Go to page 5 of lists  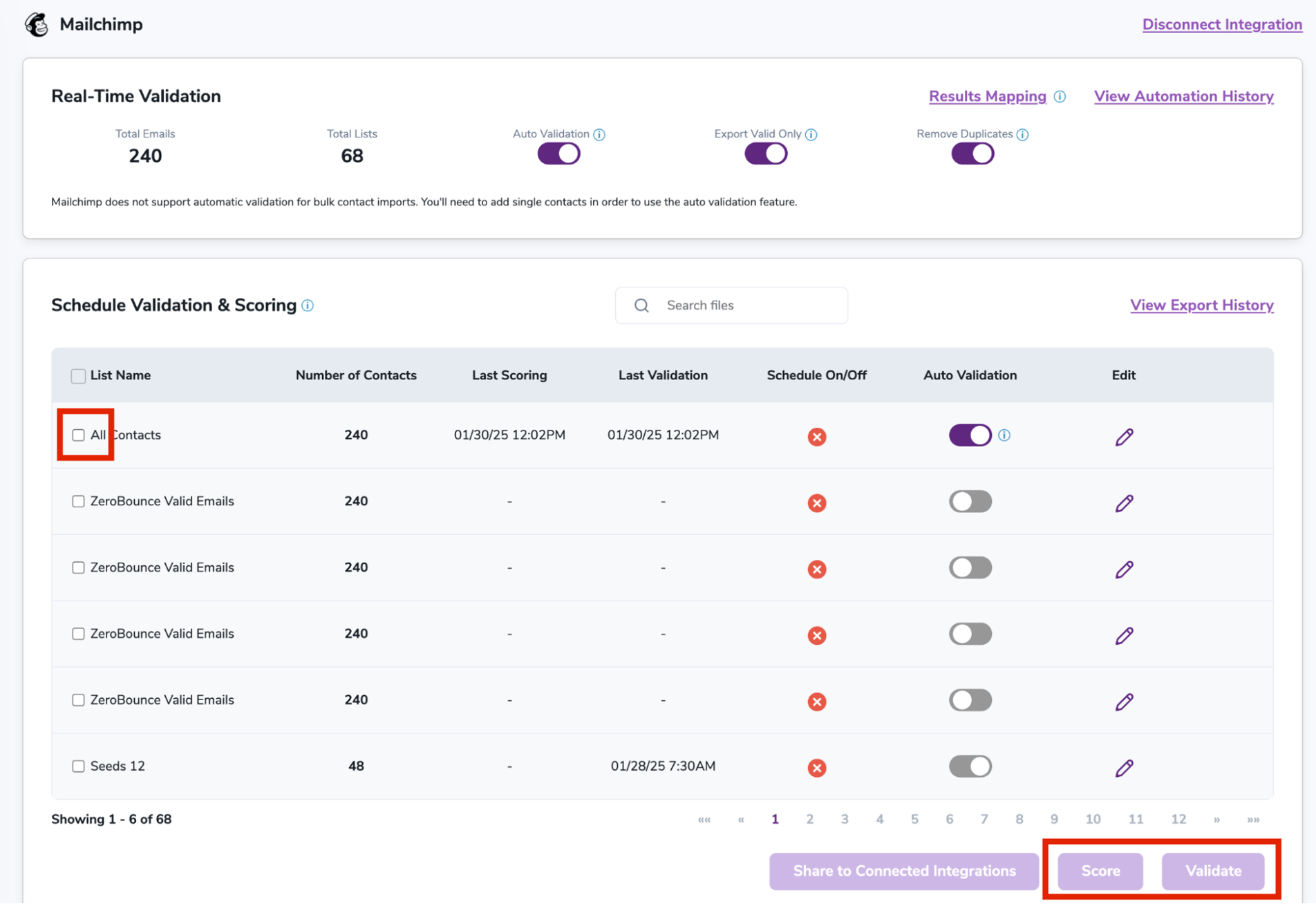coord(914,820)
